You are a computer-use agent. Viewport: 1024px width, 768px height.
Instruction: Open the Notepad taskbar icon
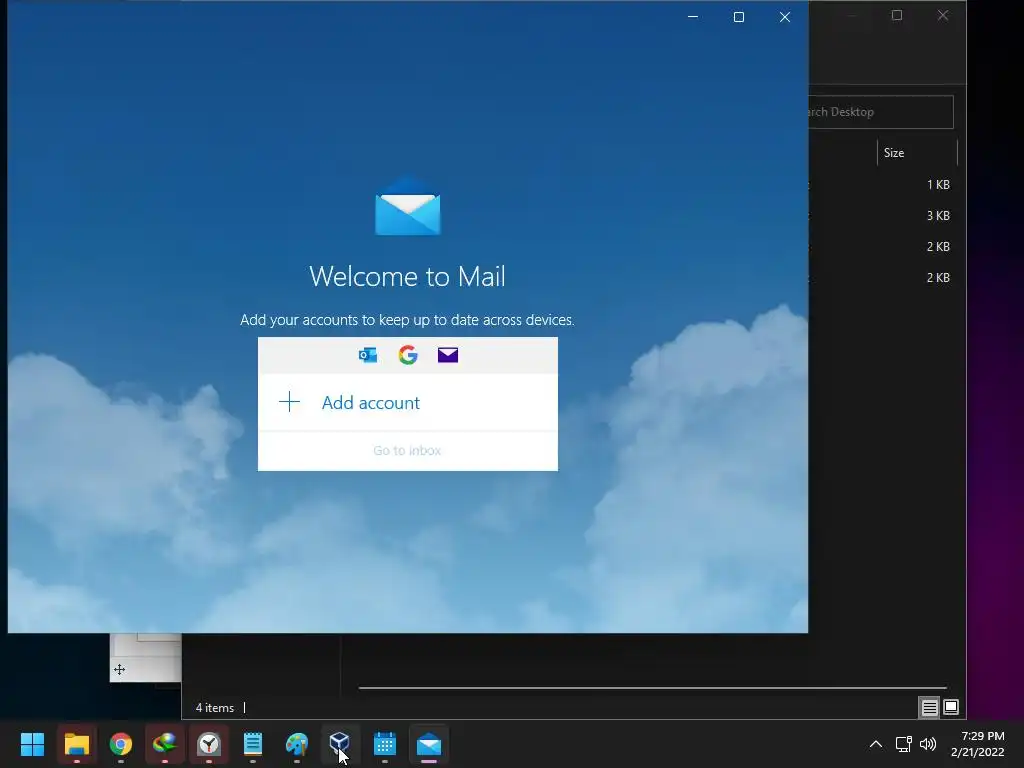(x=253, y=744)
